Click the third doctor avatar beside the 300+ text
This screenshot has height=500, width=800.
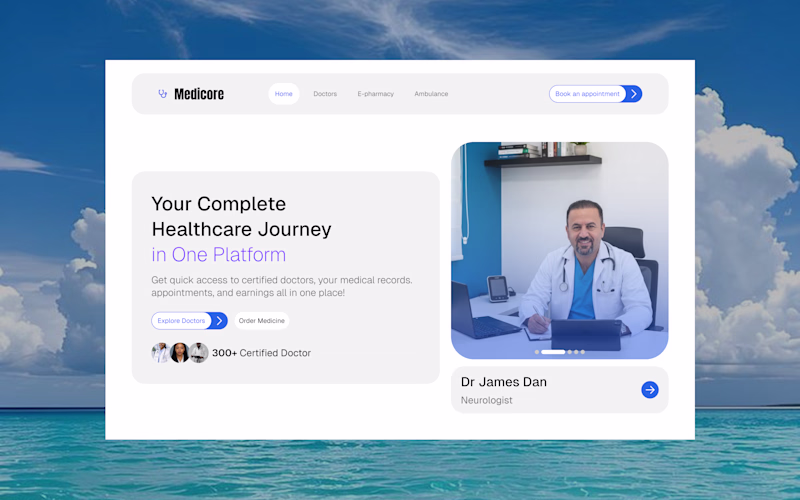(x=198, y=353)
